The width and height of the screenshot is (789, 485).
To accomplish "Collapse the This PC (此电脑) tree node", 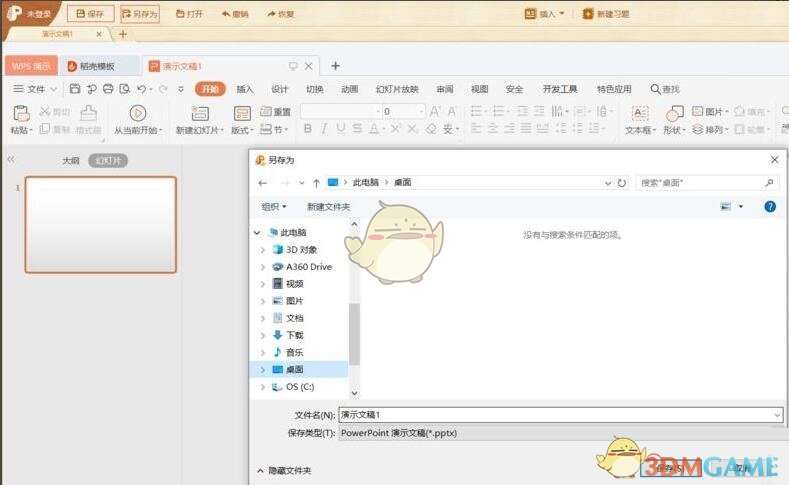I will [x=257, y=232].
